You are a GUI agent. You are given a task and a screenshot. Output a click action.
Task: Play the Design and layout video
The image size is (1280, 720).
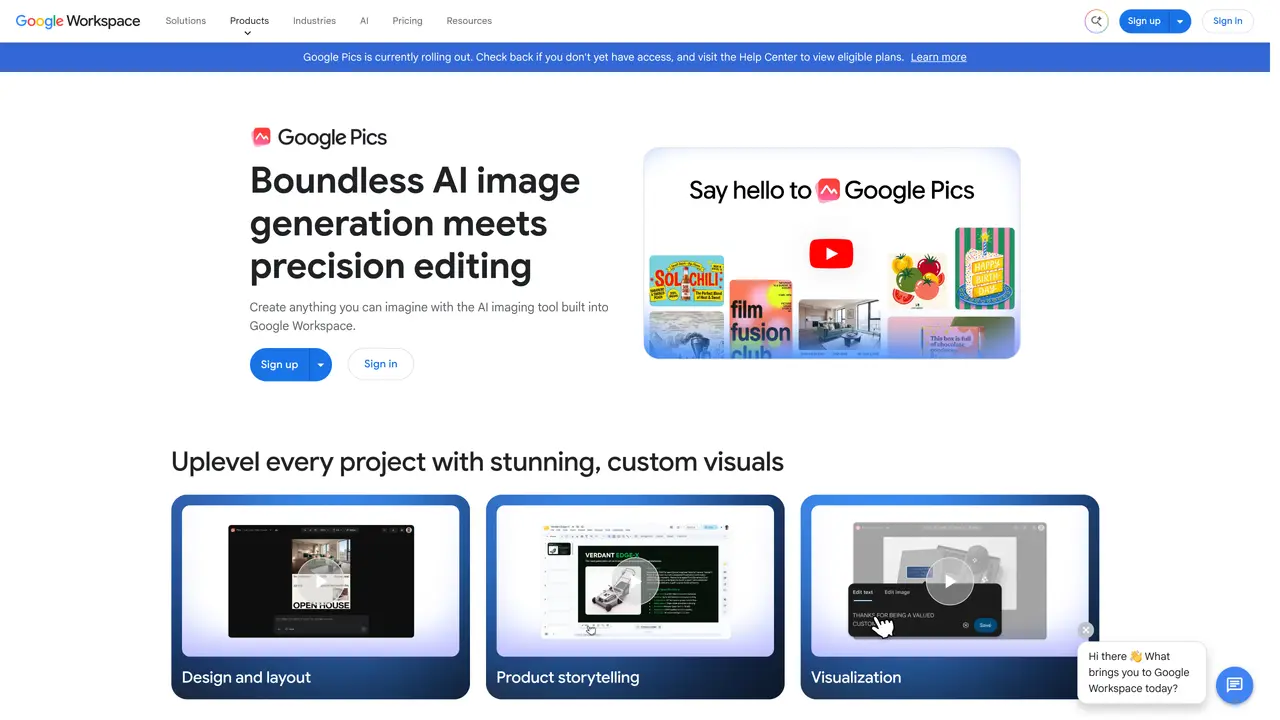[x=320, y=581]
